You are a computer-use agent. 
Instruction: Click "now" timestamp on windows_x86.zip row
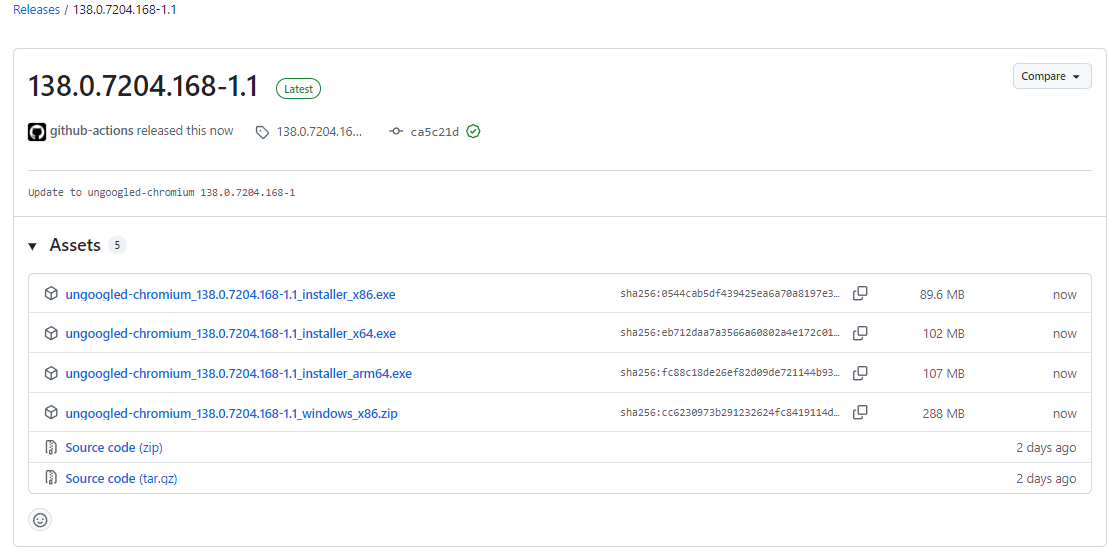click(x=1064, y=413)
